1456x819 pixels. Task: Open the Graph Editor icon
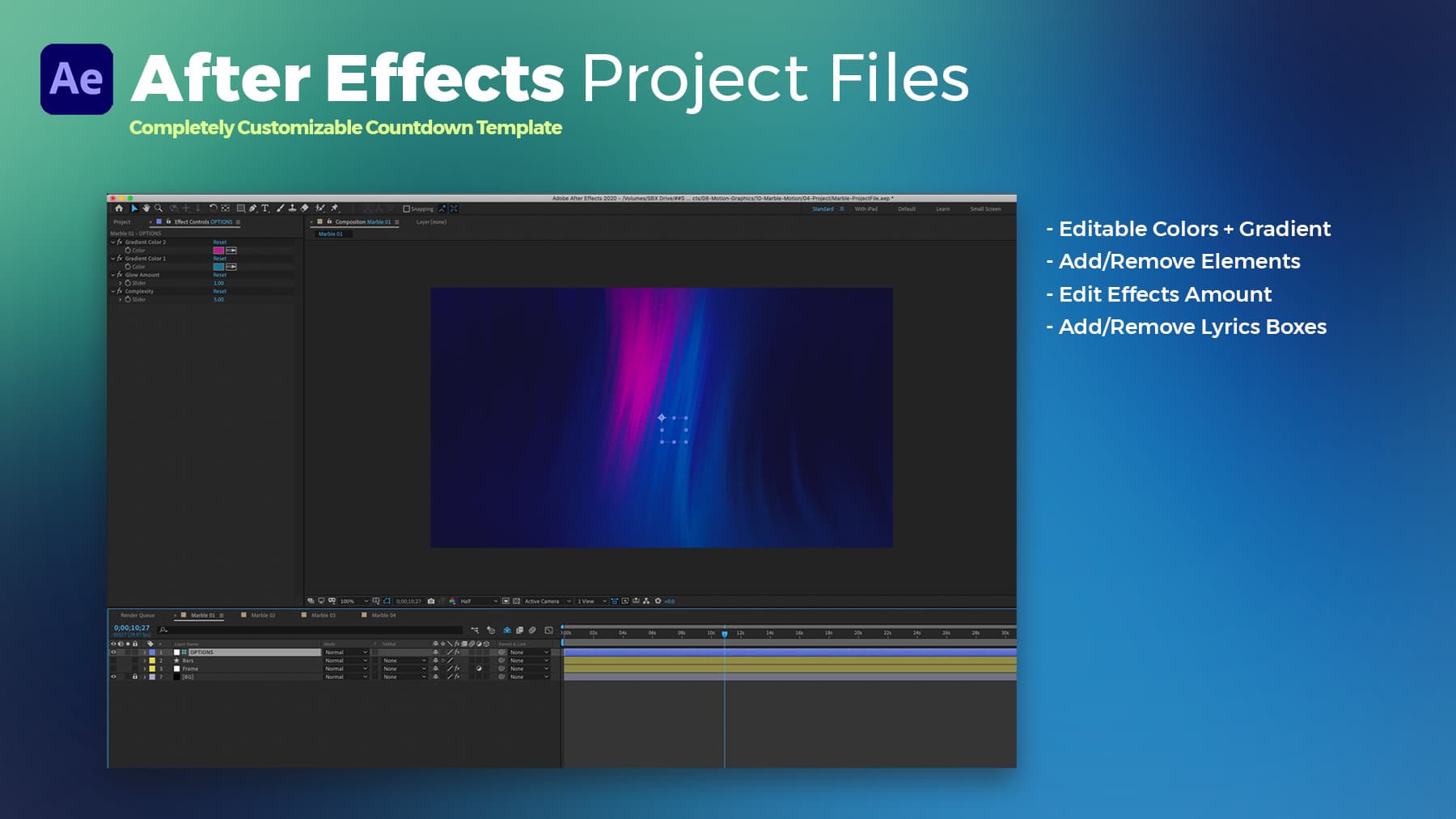(x=549, y=630)
